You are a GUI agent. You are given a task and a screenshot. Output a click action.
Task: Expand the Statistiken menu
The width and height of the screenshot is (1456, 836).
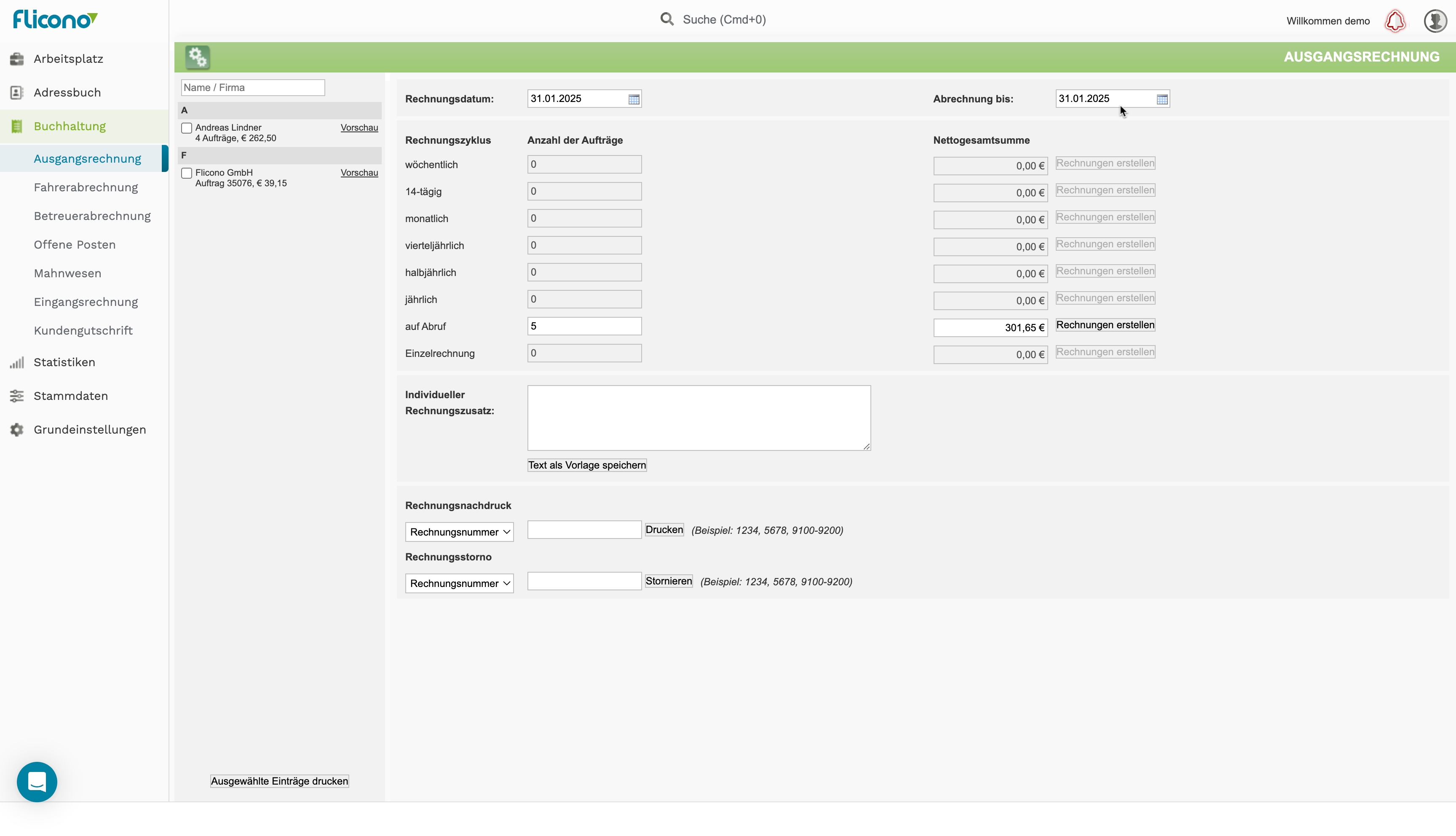pos(64,362)
